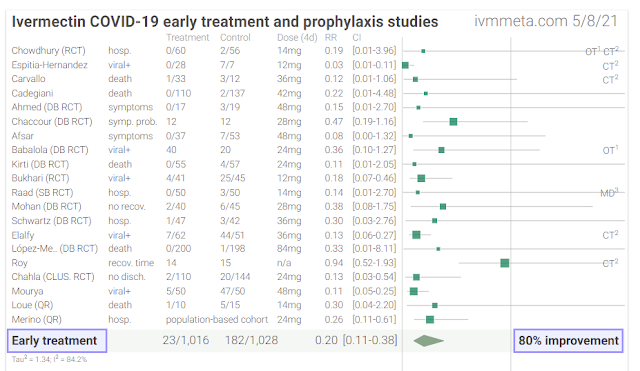Click the Tau² and I² heterogeneity note
Screen dimensions: 640x371
(49, 359)
